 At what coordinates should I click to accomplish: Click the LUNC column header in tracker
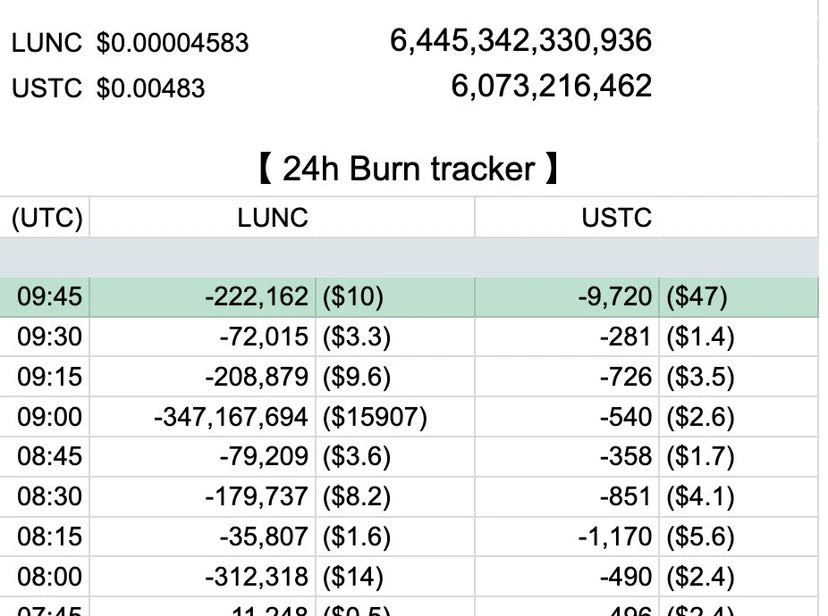click(x=272, y=217)
